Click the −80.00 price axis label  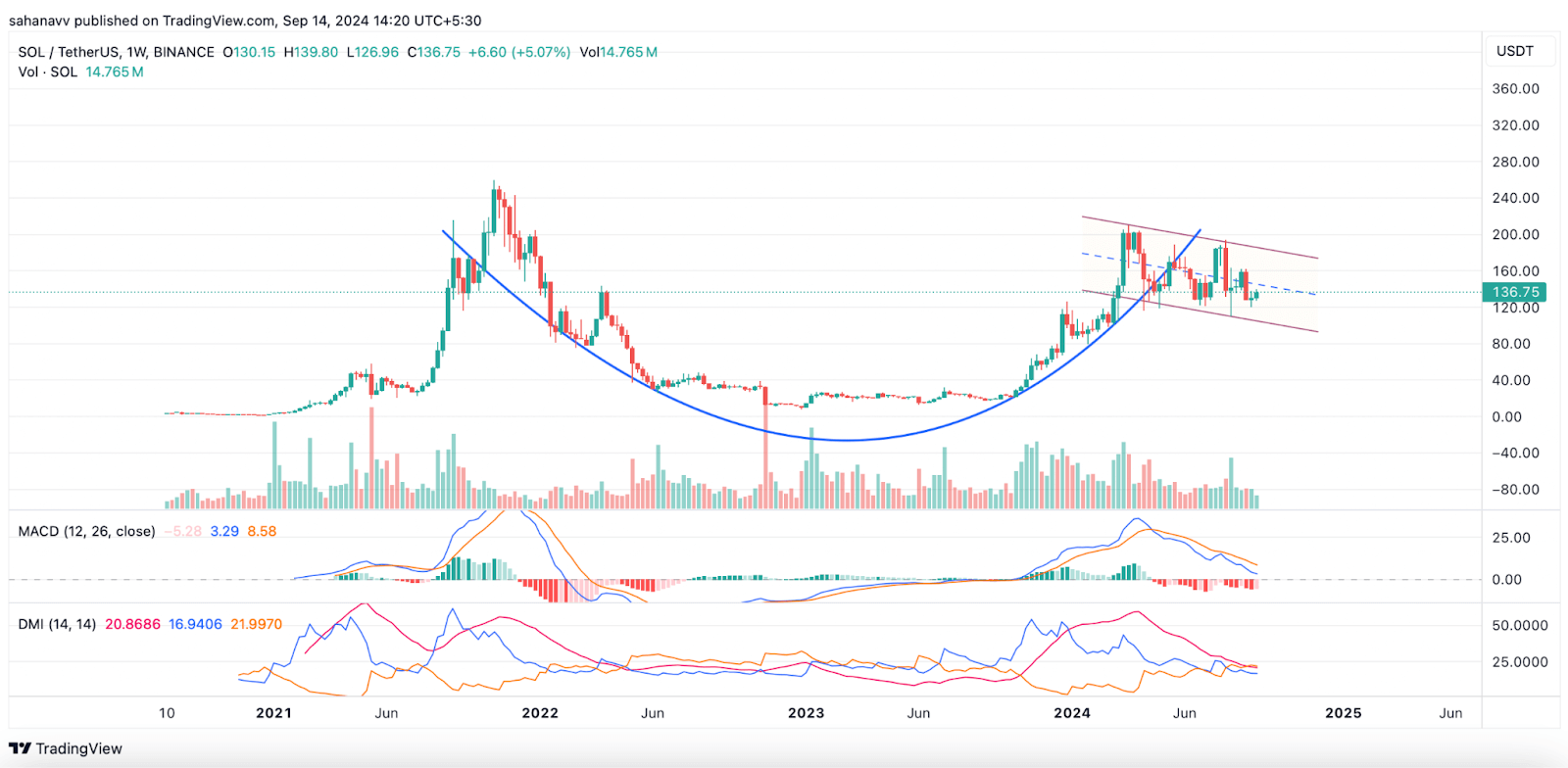click(x=1515, y=490)
